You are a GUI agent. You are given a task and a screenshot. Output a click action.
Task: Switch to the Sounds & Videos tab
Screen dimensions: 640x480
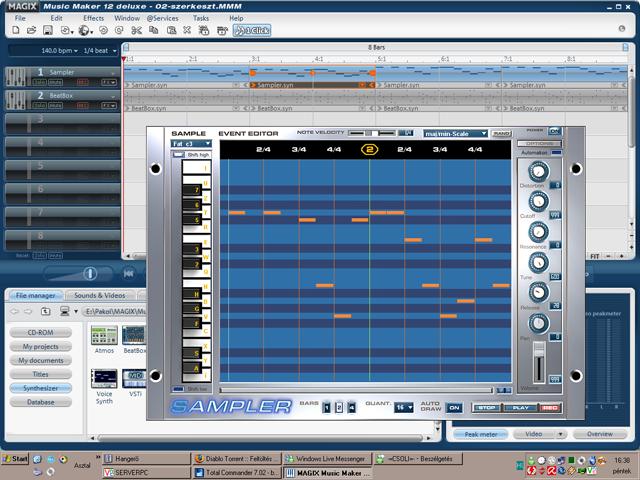click(100, 296)
